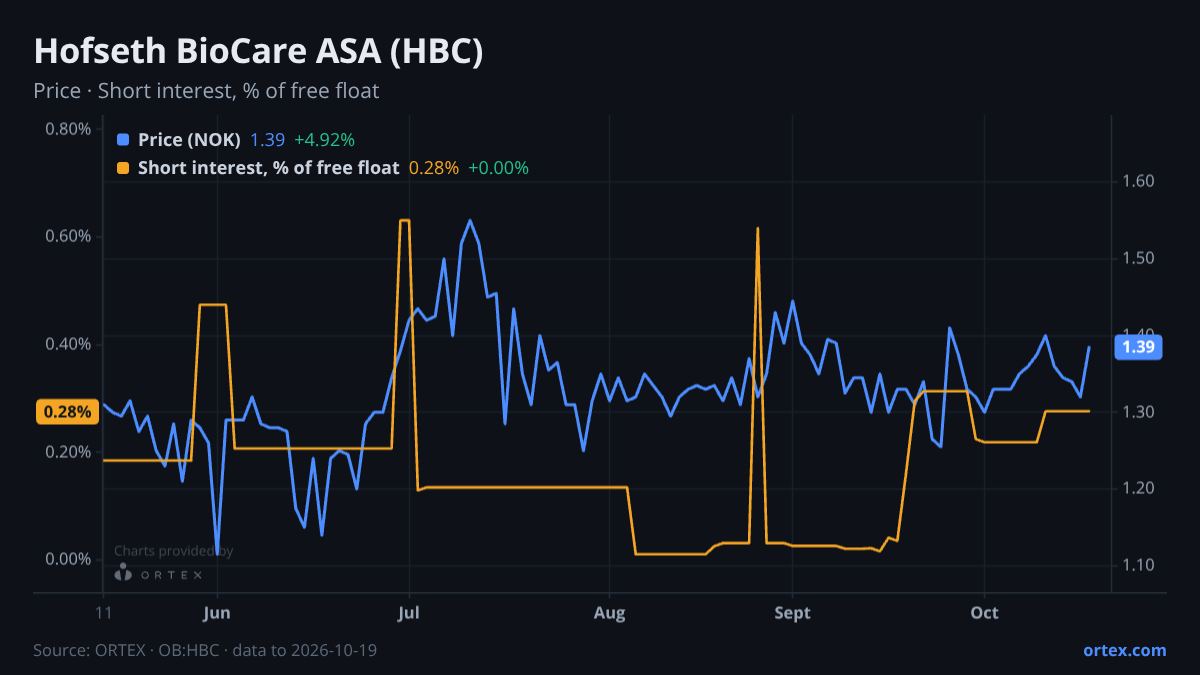The height and width of the screenshot is (675, 1200).
Task: Click the Jun x-axis label
Action: [x=217, y=613]
